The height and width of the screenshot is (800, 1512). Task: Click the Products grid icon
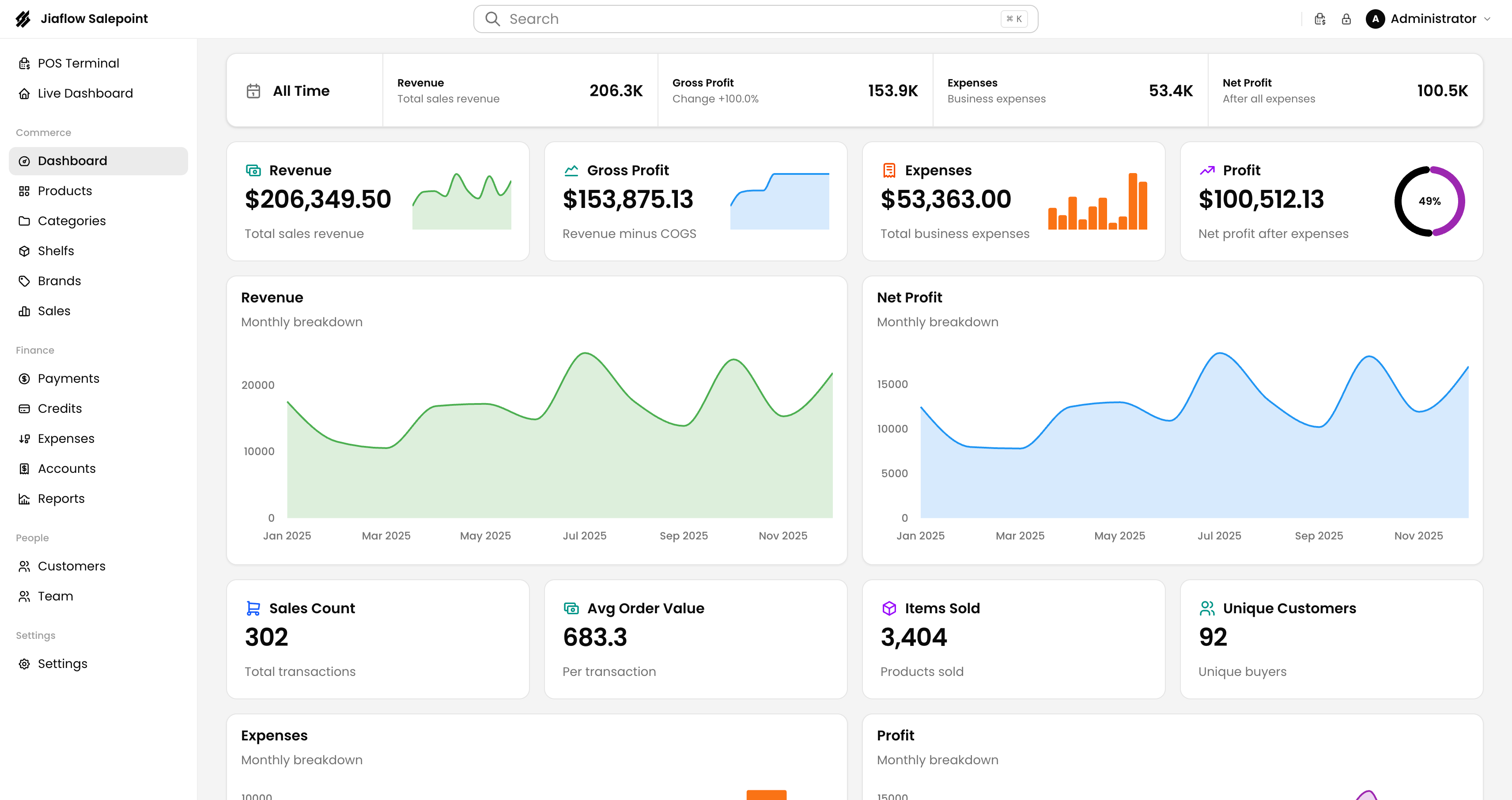24,191
